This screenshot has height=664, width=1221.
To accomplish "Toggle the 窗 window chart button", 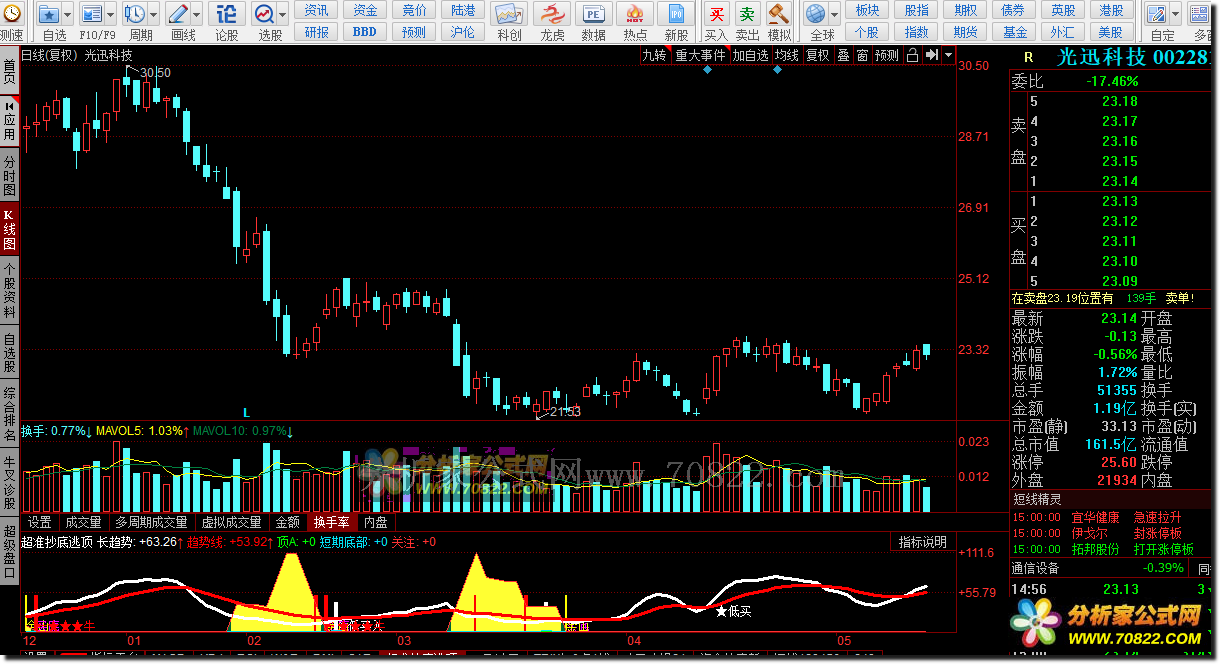I will (862, 55).
